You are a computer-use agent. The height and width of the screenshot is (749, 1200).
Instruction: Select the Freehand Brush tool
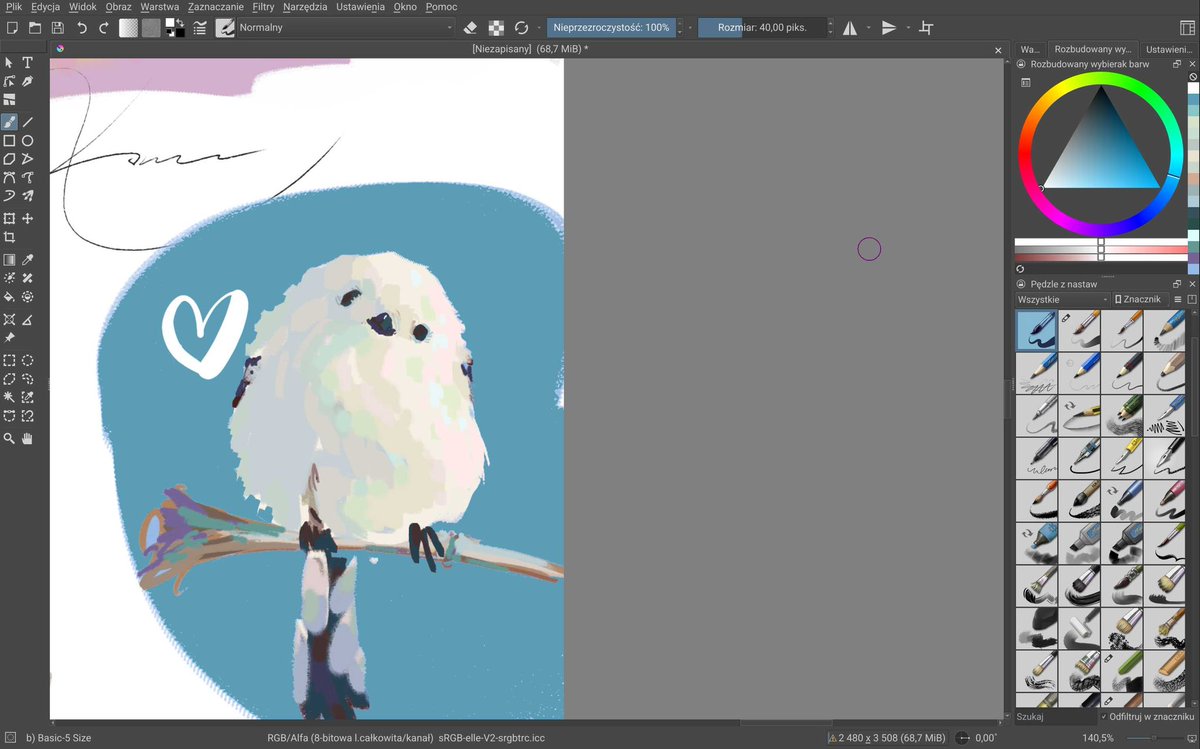tap(9, 122)
